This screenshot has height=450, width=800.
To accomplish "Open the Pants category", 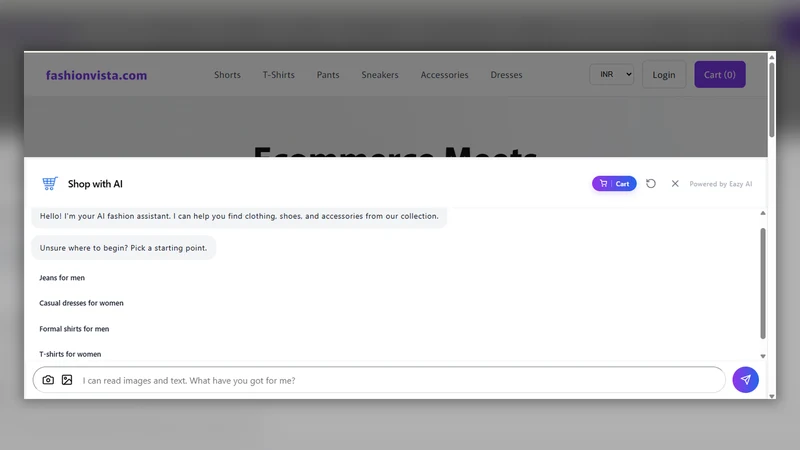I will tap(328, 74).
